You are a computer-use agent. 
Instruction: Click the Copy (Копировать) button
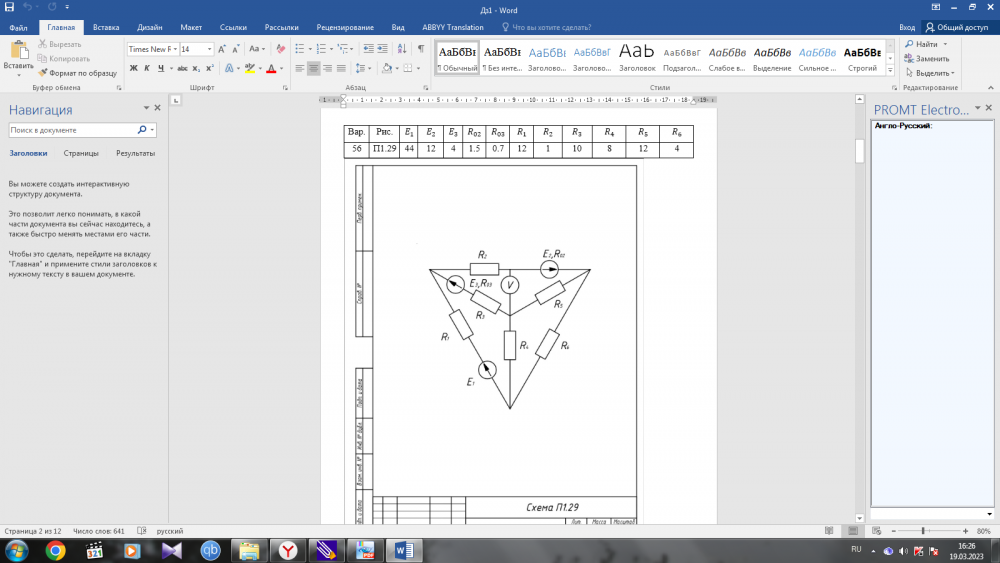(64, 59)
